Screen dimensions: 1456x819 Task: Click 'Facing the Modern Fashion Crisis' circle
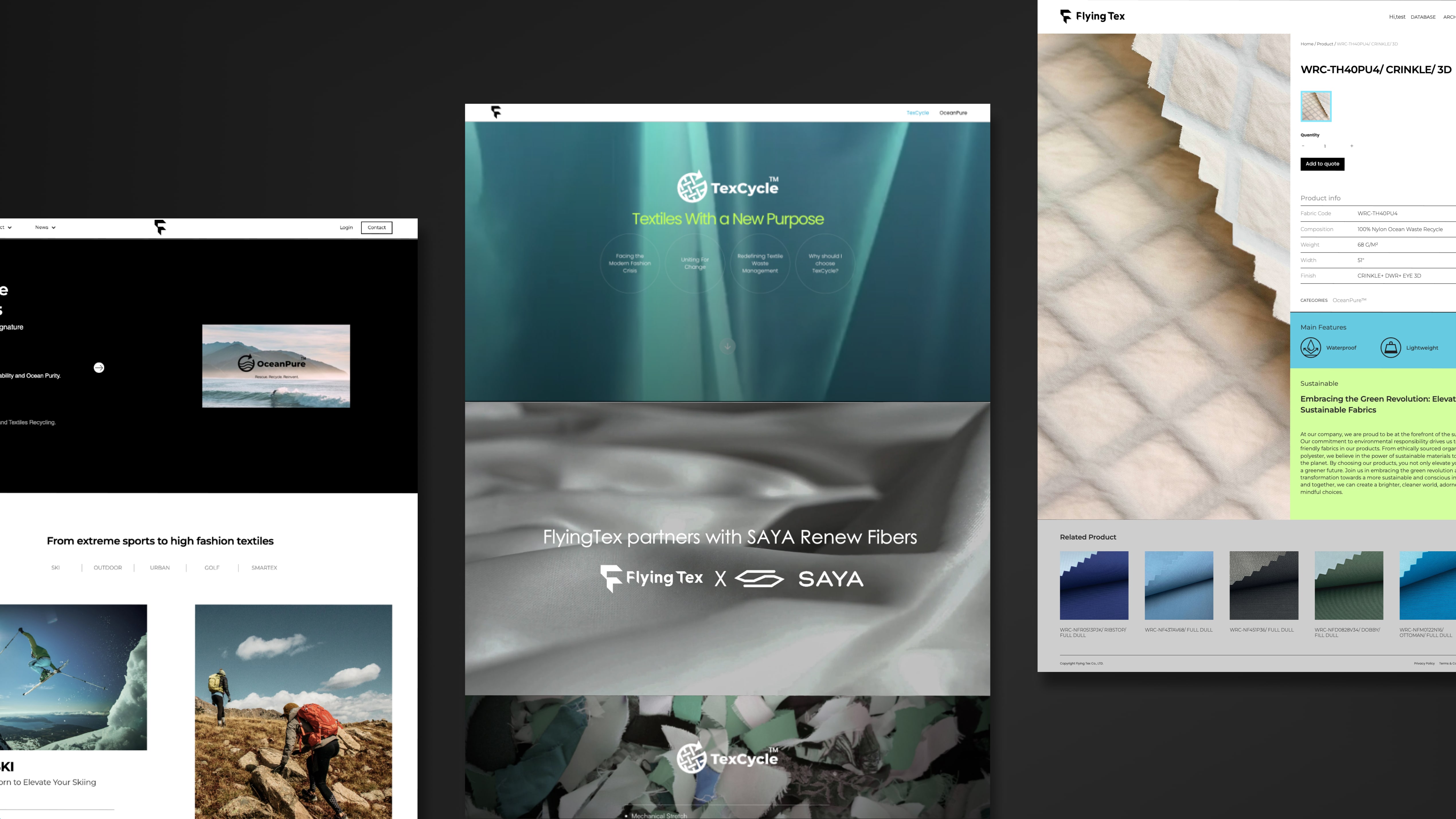coord(630,263)
